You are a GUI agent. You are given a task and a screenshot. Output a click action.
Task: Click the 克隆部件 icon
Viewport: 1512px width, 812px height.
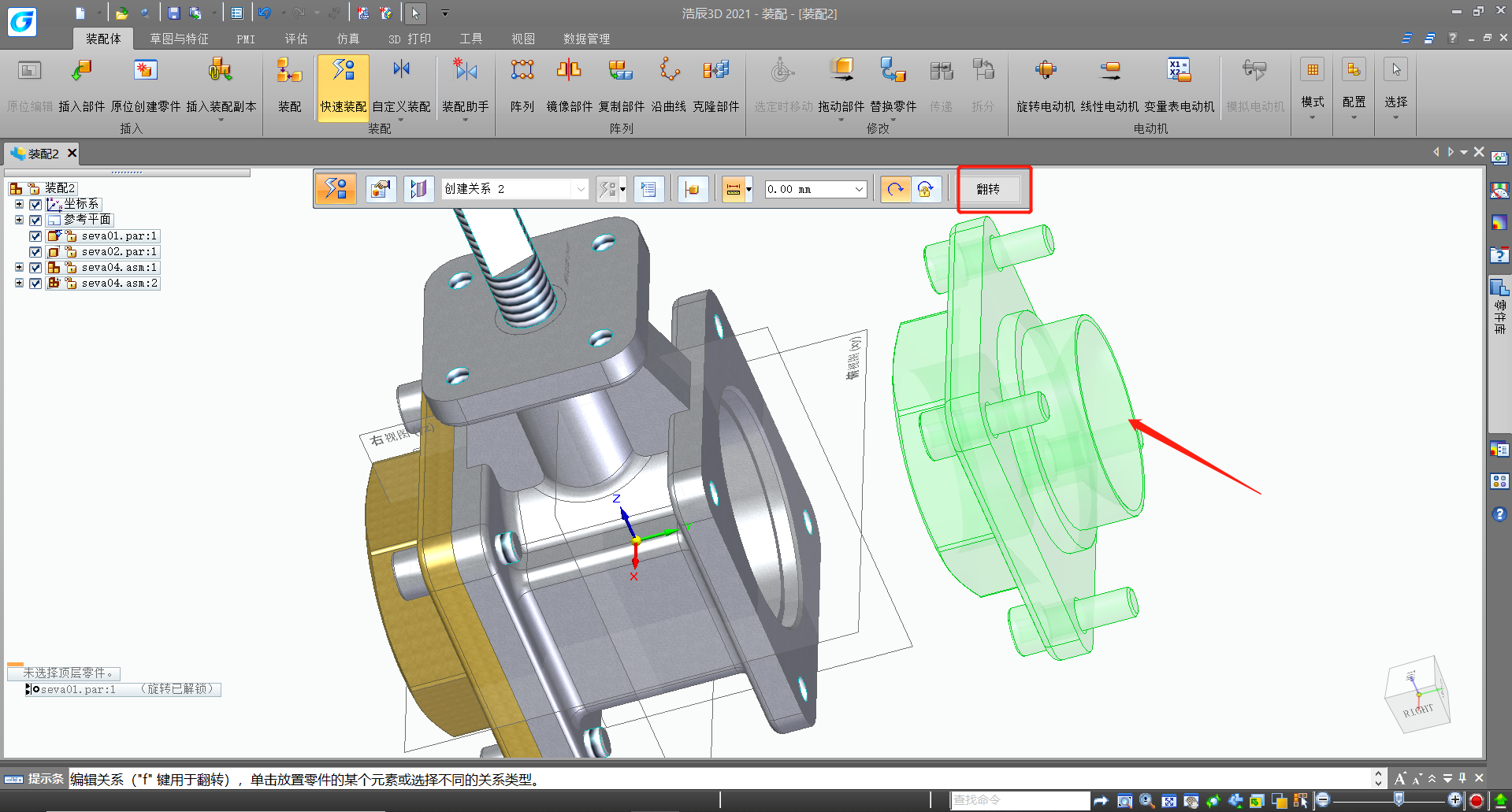click(716, 71)
